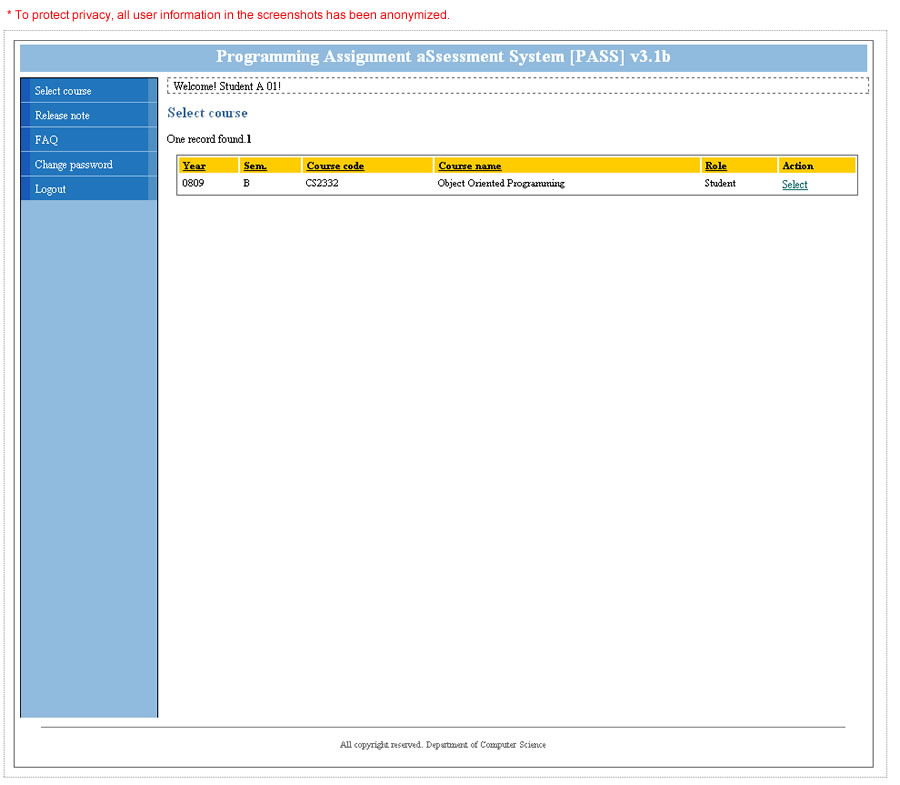
Task: Sort by the Course code header
Action: tap(335, 166)
